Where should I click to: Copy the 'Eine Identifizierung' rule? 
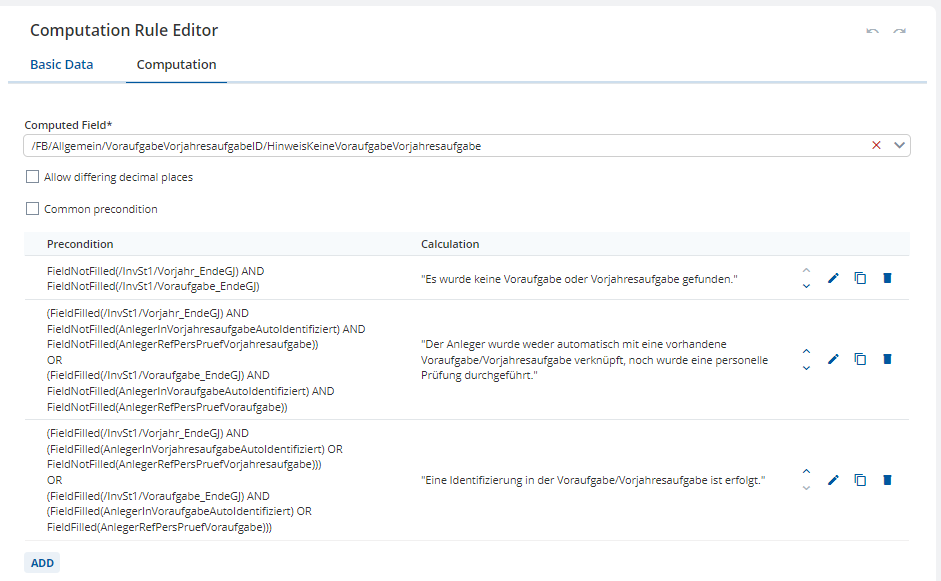[x=860, y=480]
